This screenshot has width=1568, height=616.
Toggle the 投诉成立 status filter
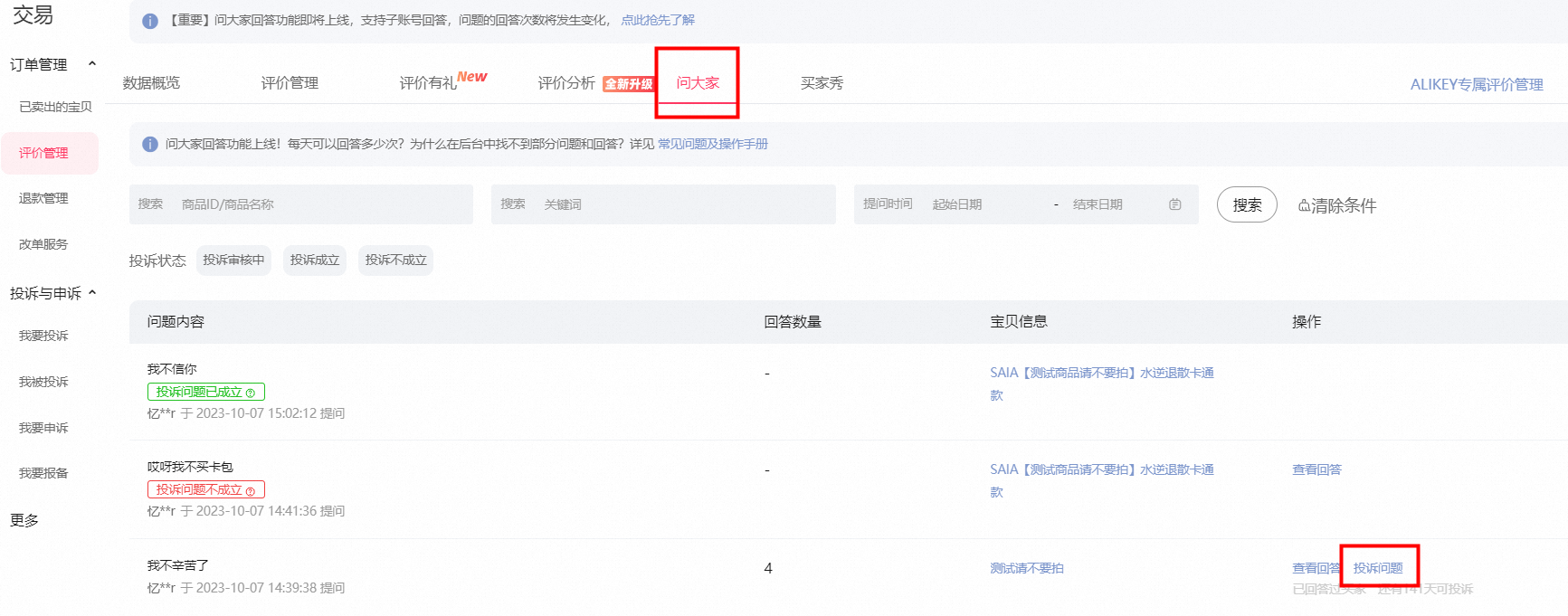[314, 260]
